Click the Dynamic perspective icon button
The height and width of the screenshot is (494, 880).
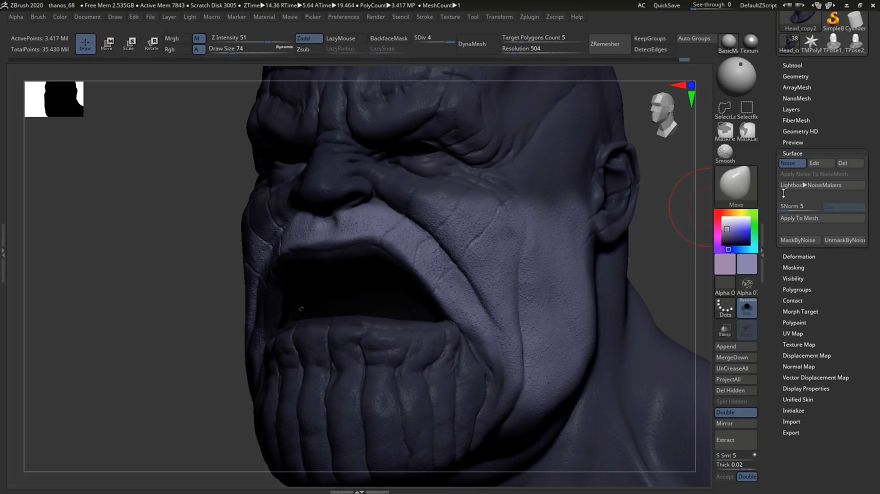point(747,308)
